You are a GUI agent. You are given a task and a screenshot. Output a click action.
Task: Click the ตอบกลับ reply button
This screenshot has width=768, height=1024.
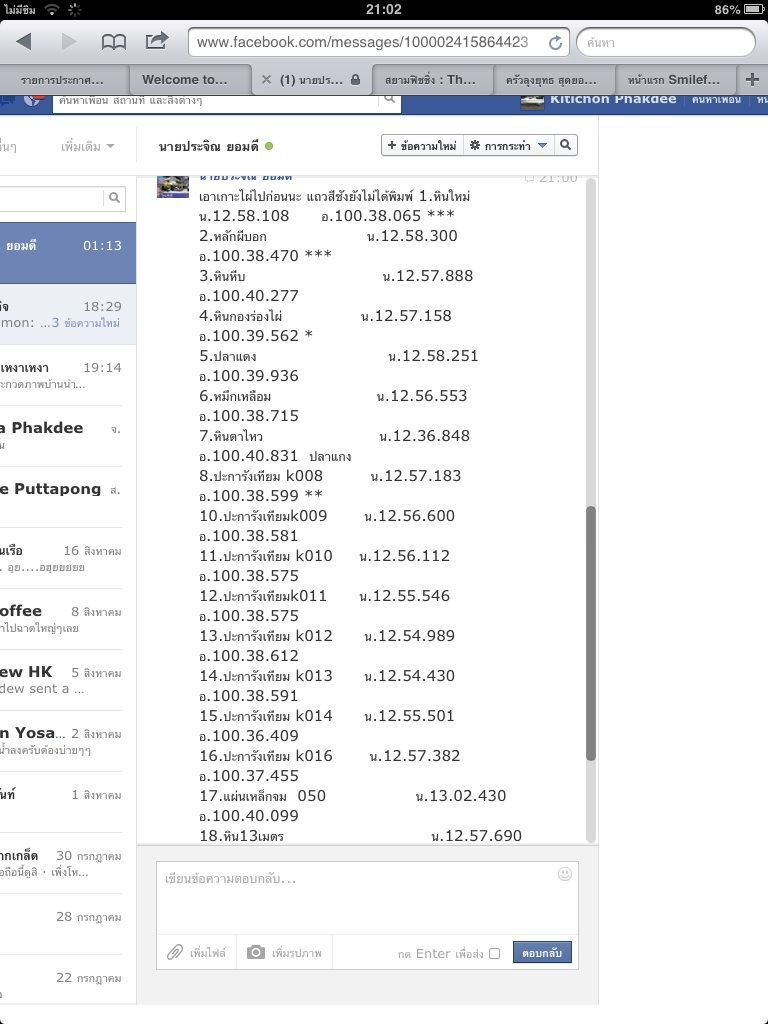click(x=542, y=953)
